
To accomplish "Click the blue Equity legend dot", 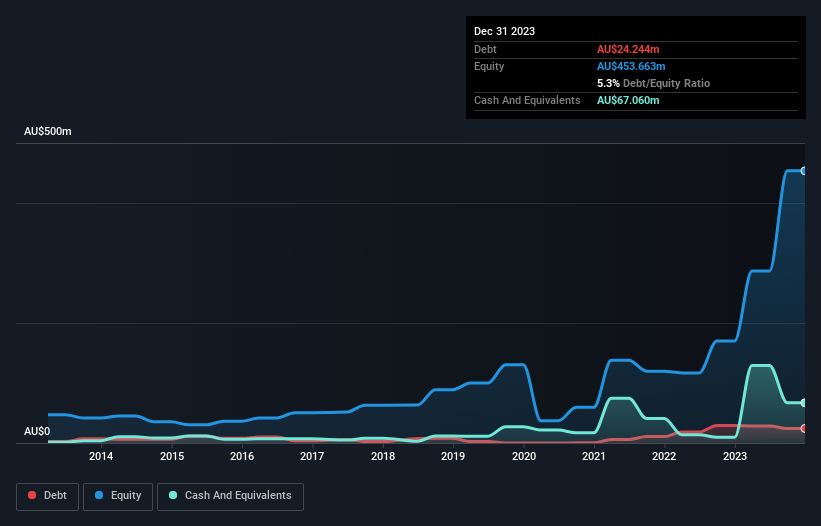I will click(x=98, y=495).
